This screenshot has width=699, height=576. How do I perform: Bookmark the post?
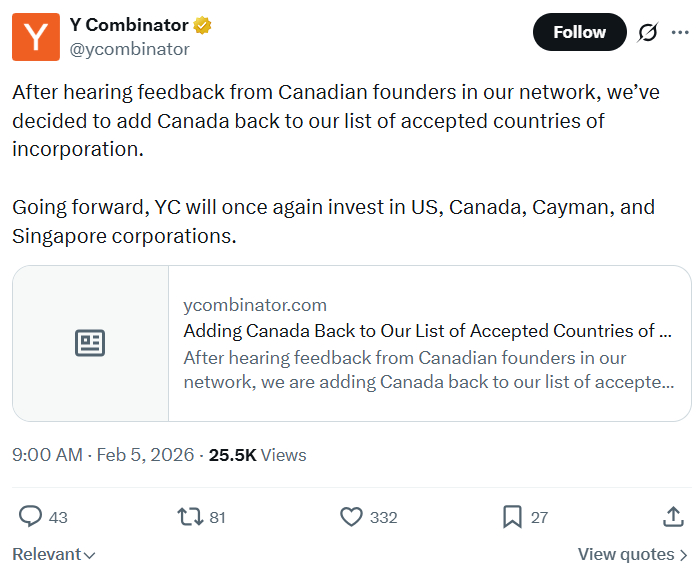click(x=512, y=516)
